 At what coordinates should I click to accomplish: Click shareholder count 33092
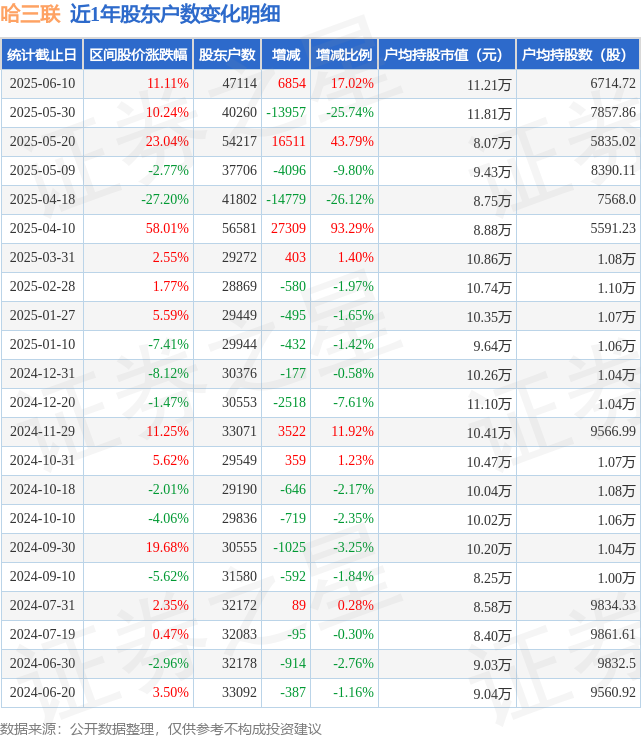(240, 692)
